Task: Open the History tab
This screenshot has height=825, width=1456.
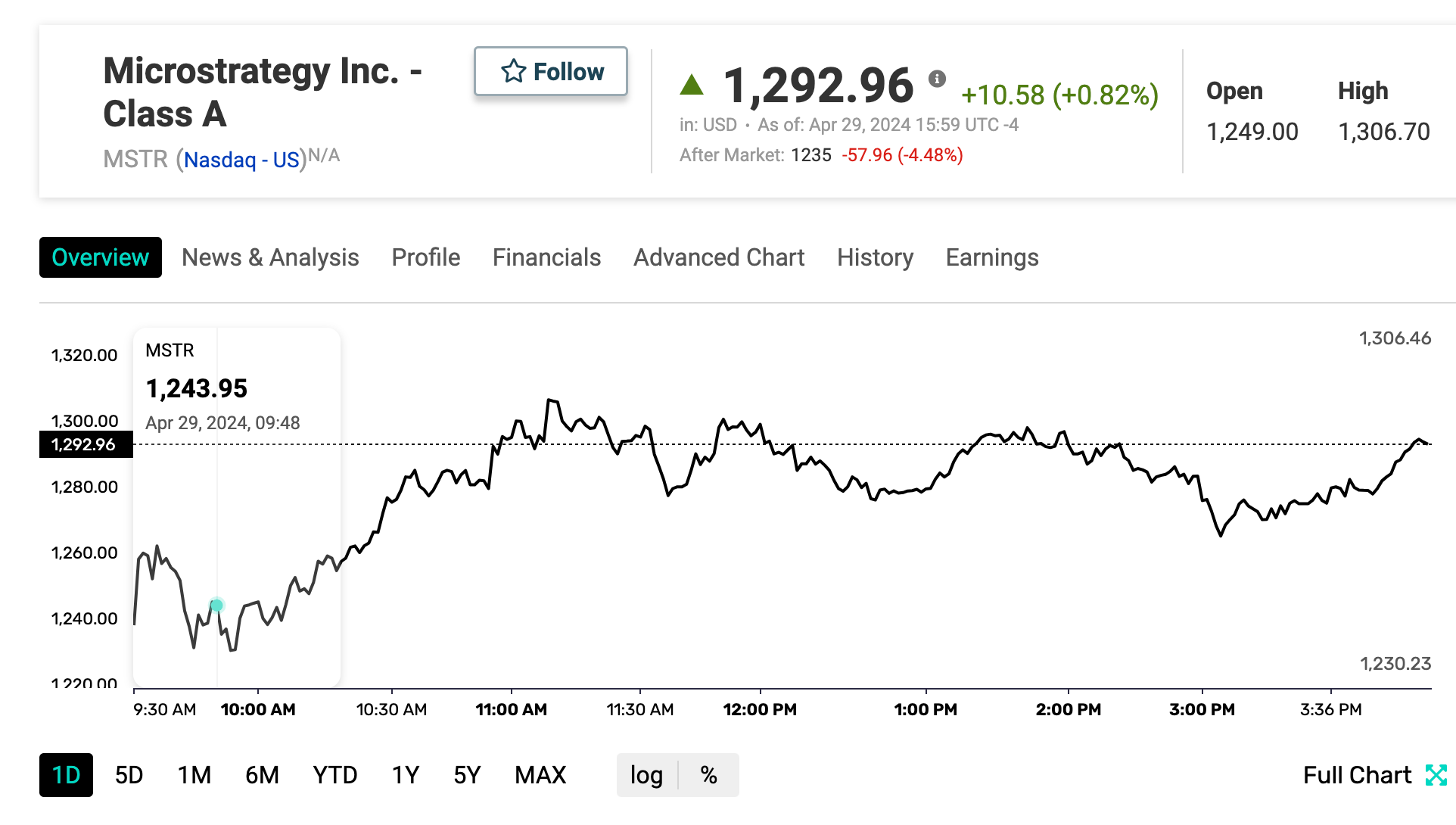Action: coord(875,257)
